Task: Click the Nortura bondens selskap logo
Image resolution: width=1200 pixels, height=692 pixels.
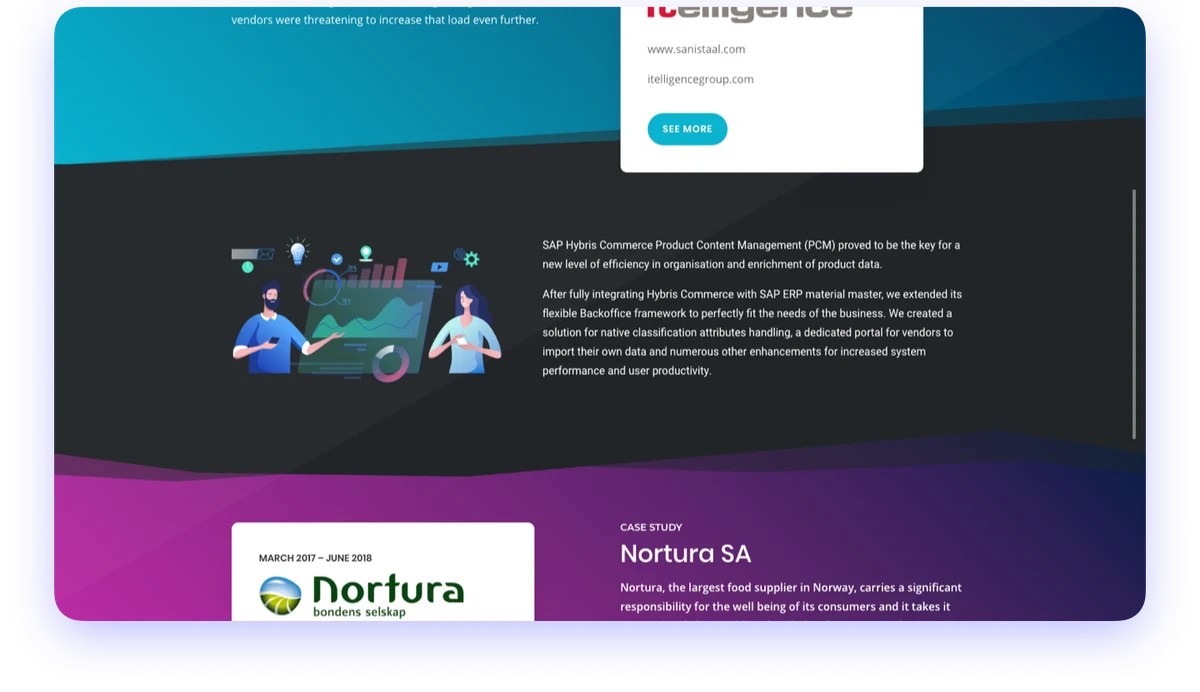Action: click(361, 596)
